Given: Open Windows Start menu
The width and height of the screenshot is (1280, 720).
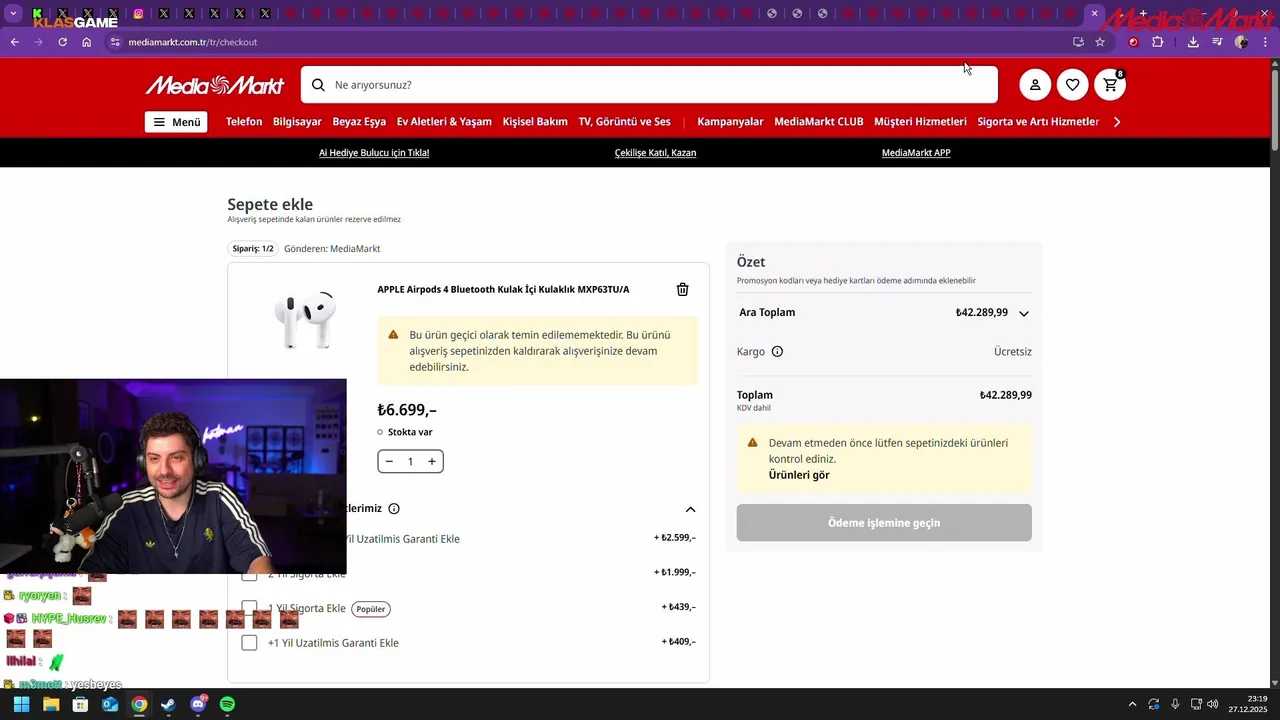Looking at the screenshot, I should coord(21,704).
